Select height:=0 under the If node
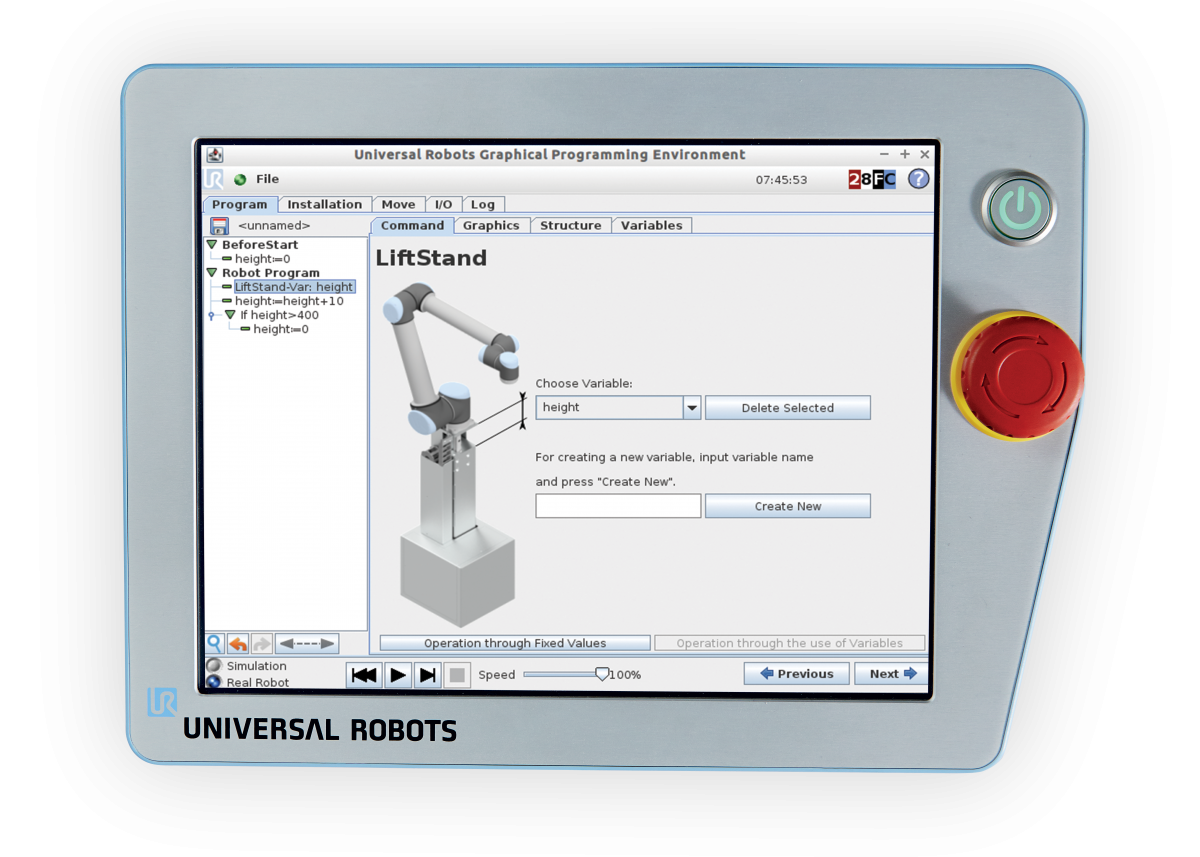The image size is (1200, 857). tap(281, 329)
